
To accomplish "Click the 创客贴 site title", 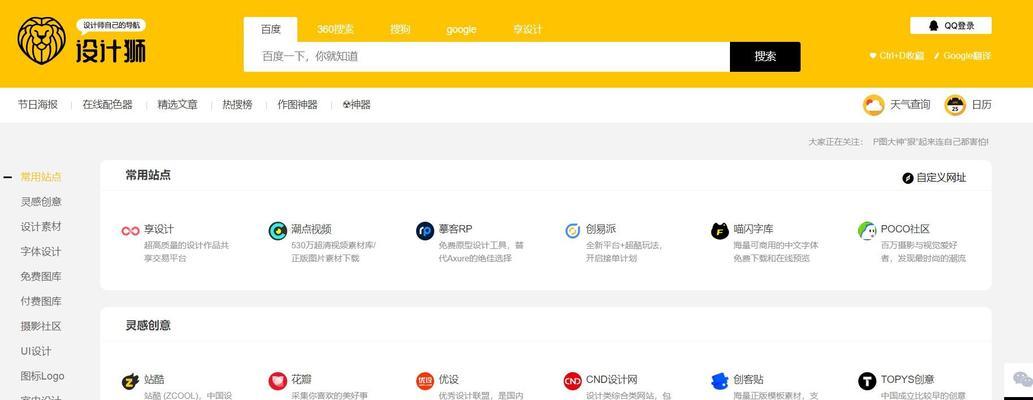I will [748, 380].
